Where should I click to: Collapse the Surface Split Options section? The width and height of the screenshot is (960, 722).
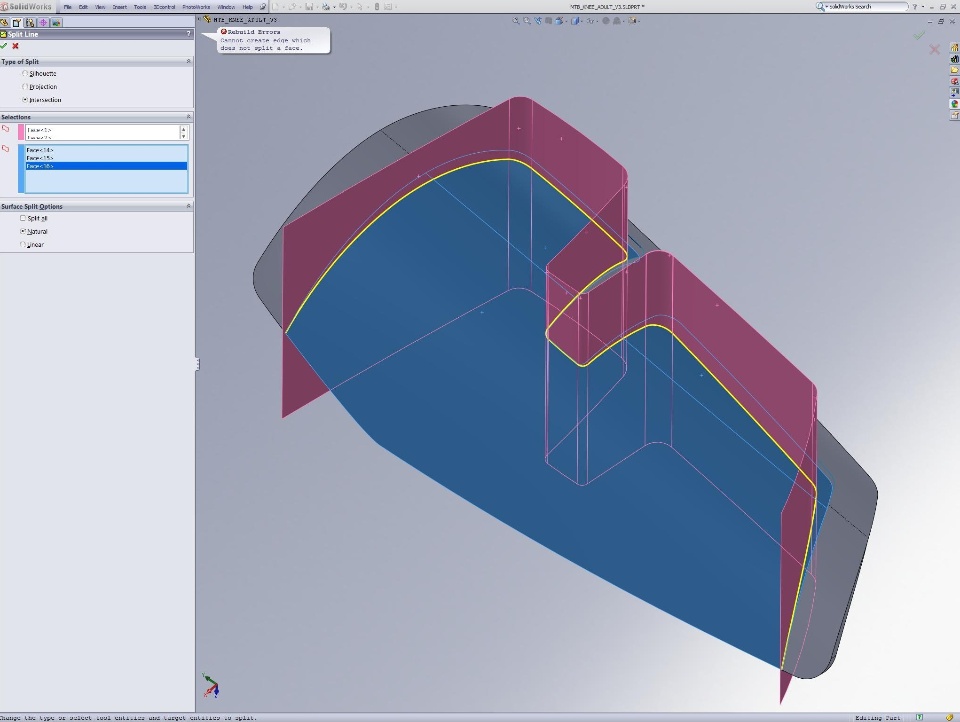[188, 207]
